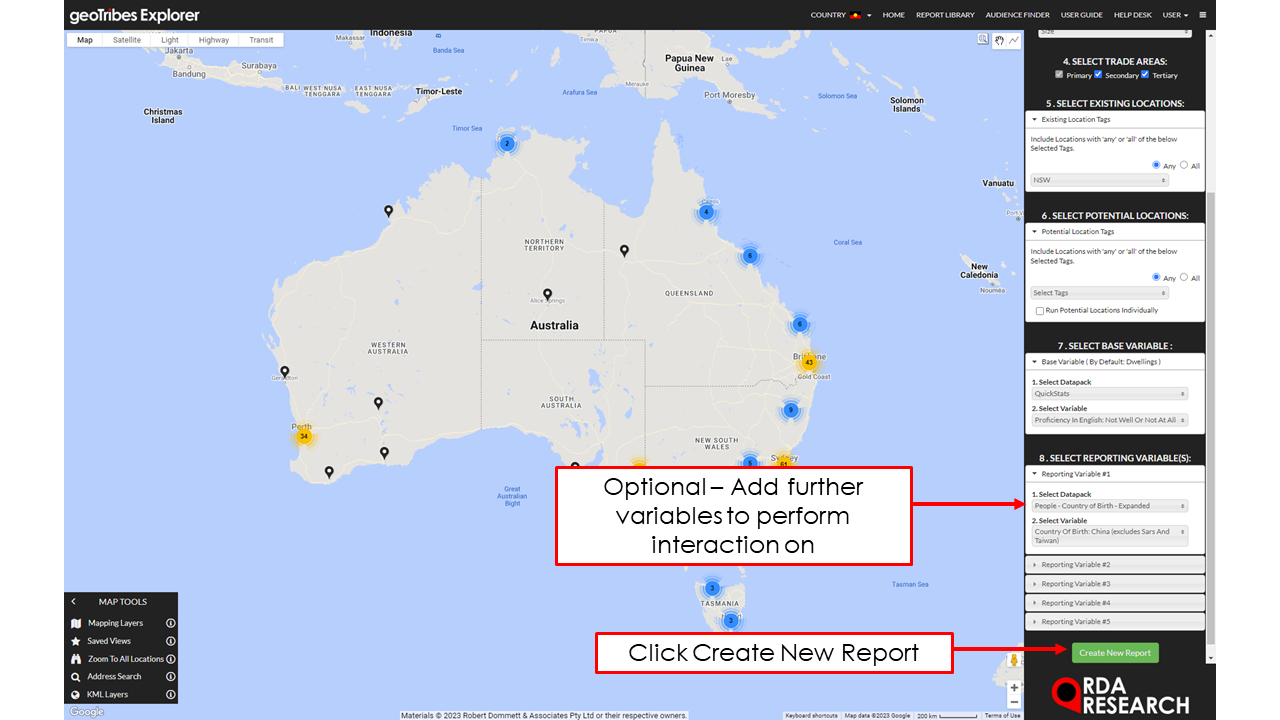1280x720 pixels.
Task: Click the Darwin cluster marker 2
Action: click(507, 143)
